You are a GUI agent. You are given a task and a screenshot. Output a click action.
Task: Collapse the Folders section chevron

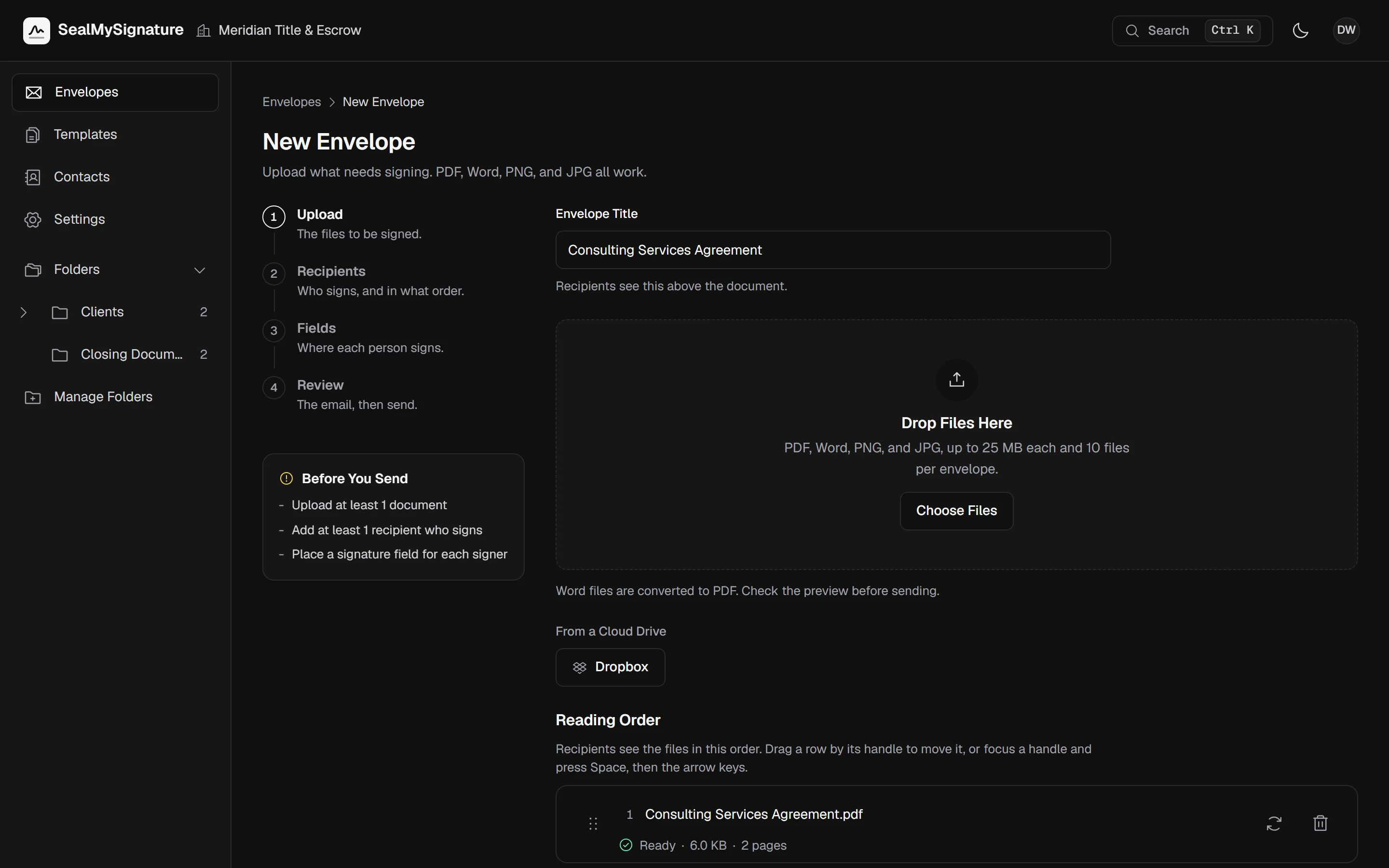tap(199, 270)
